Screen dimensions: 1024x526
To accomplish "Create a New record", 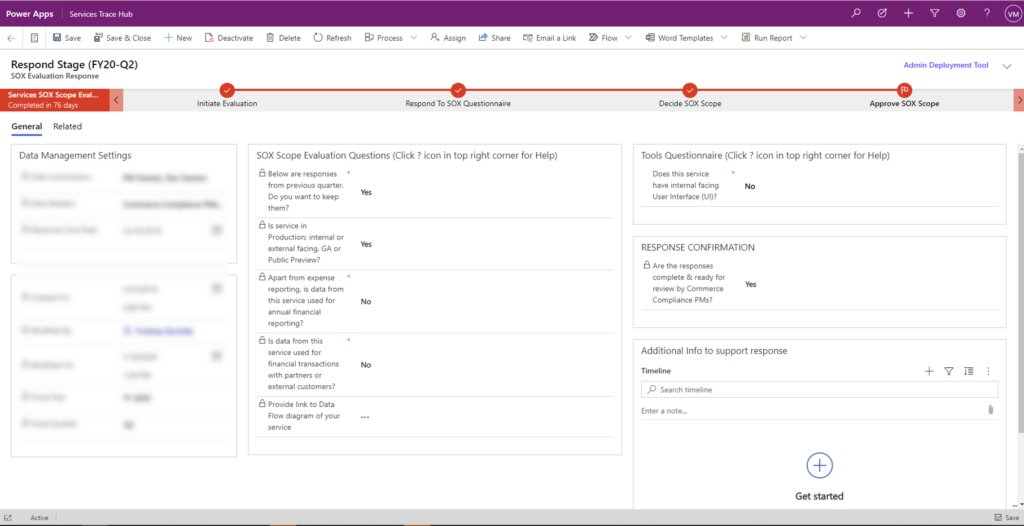I will click(178, 38).
